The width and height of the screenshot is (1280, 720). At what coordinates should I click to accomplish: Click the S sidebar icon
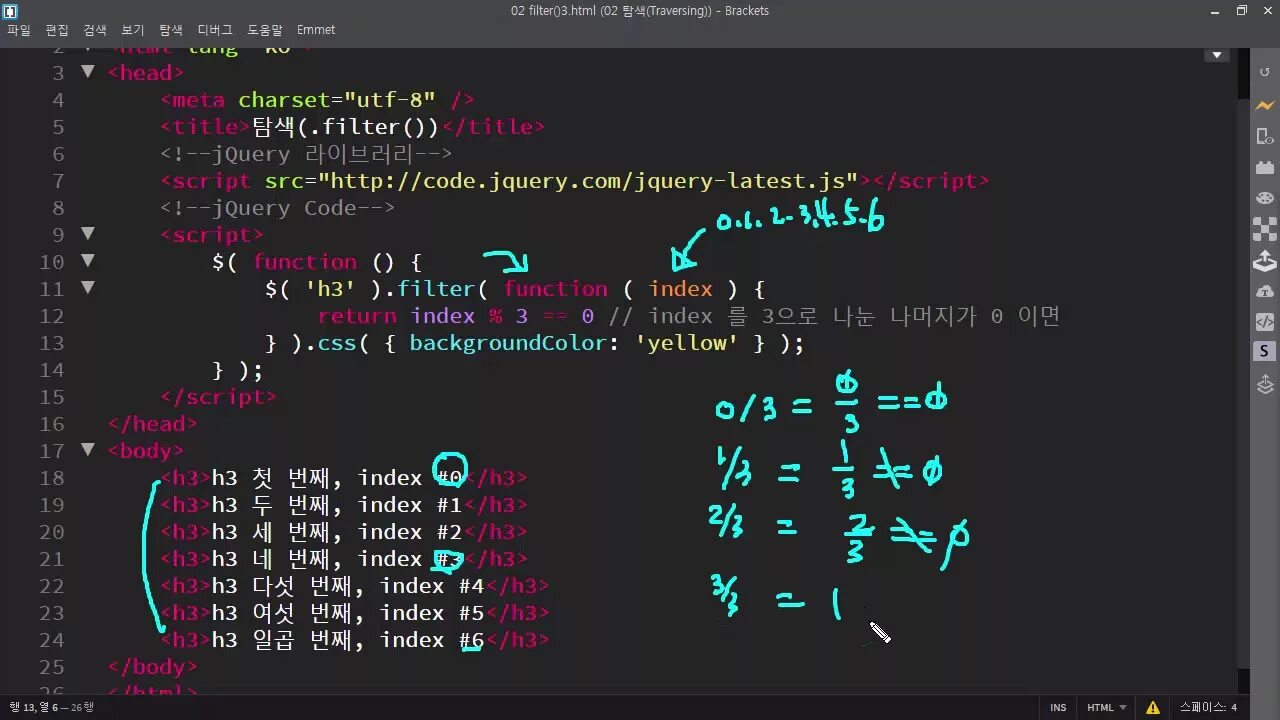(x=1265, y=351)
